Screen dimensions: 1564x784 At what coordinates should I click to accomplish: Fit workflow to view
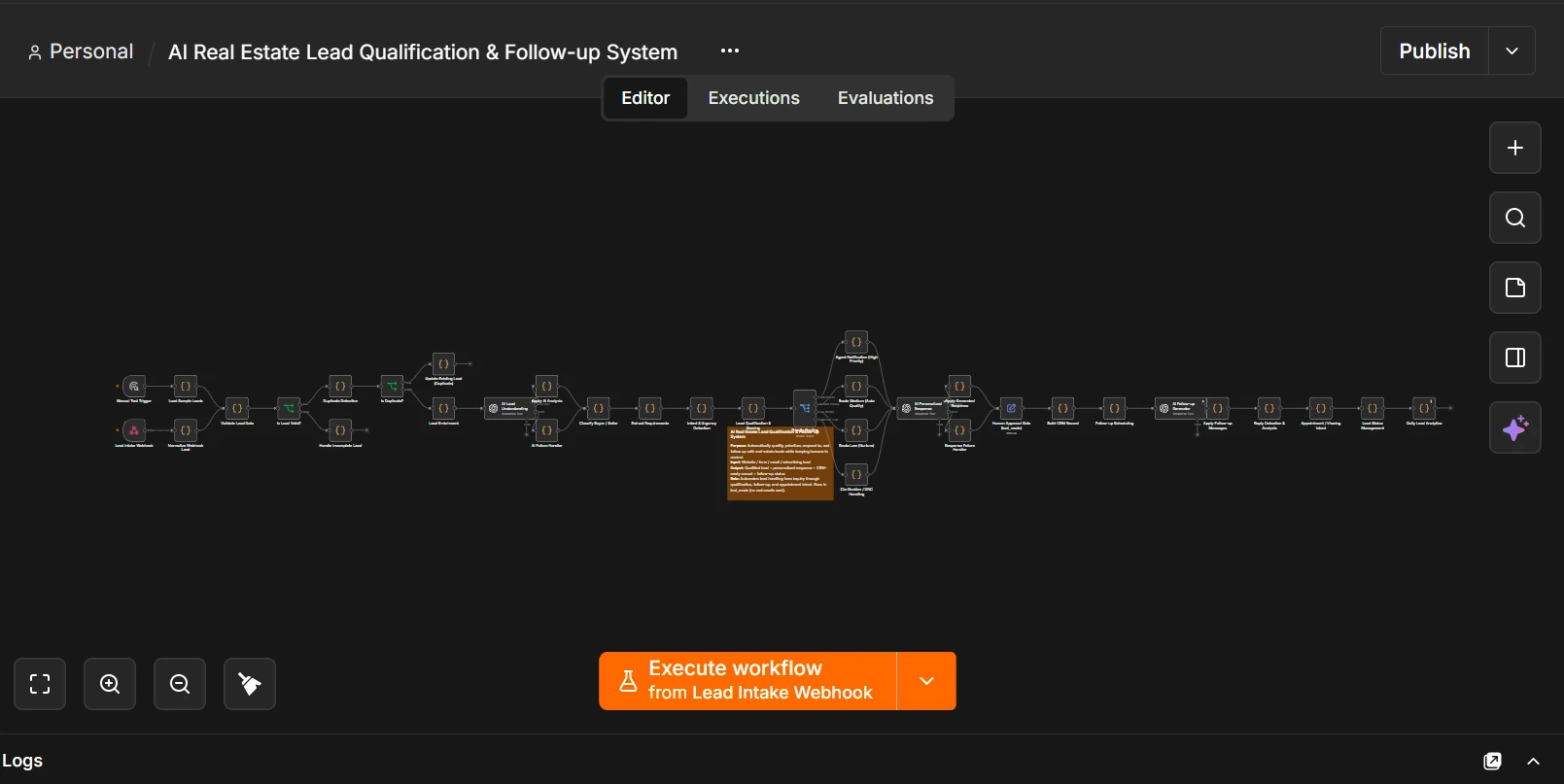click(x=40, y=684)
